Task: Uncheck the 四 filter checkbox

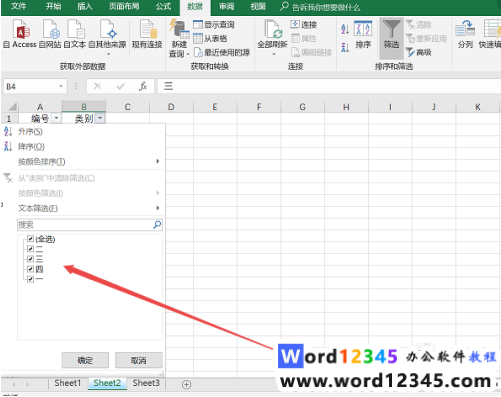Action: point(30,269)
